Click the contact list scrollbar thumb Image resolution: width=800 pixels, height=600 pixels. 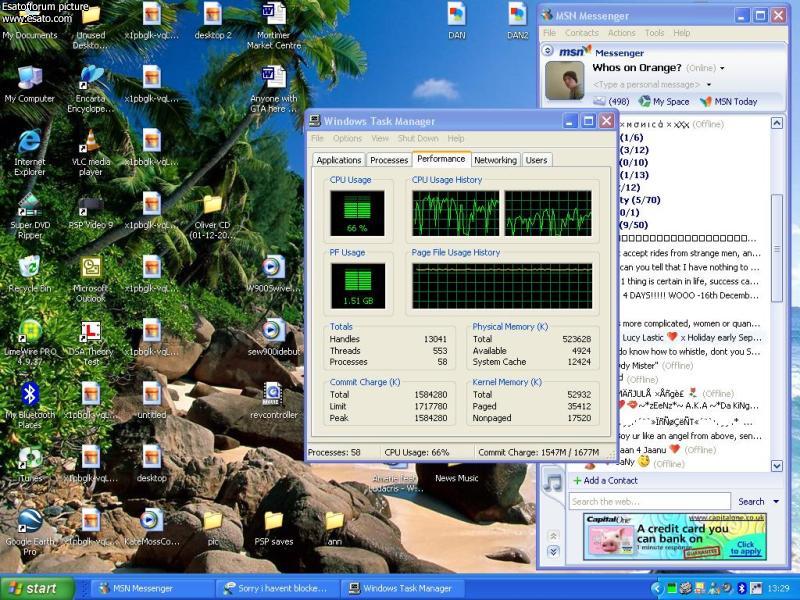(x=777, y=248)
